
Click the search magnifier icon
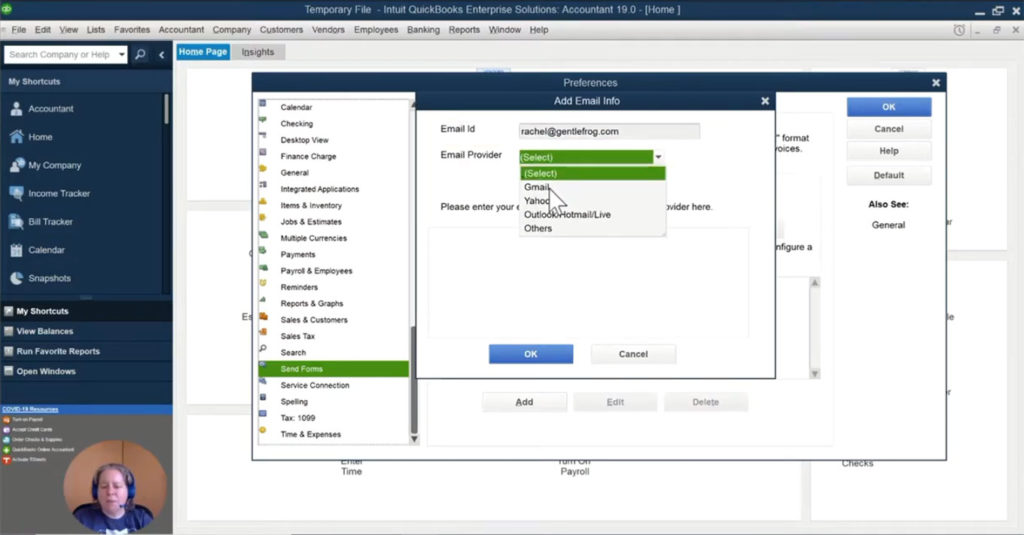pyautogui.click(x=140, y=55)
